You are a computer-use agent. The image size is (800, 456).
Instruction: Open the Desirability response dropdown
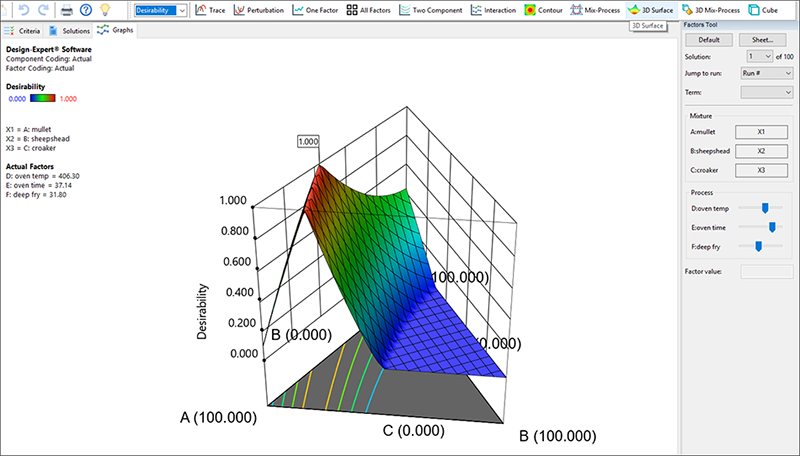click(x=161, y=10)
